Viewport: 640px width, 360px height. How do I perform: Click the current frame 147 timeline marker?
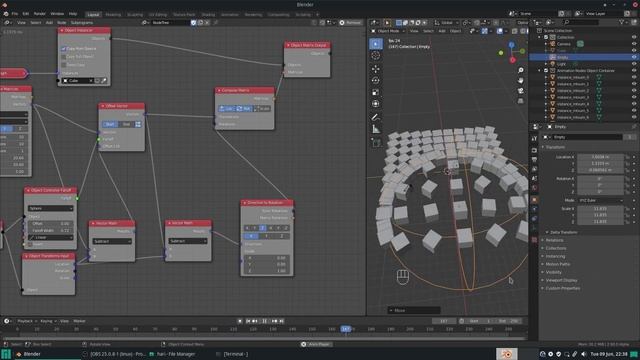click(x=346, y=329)
